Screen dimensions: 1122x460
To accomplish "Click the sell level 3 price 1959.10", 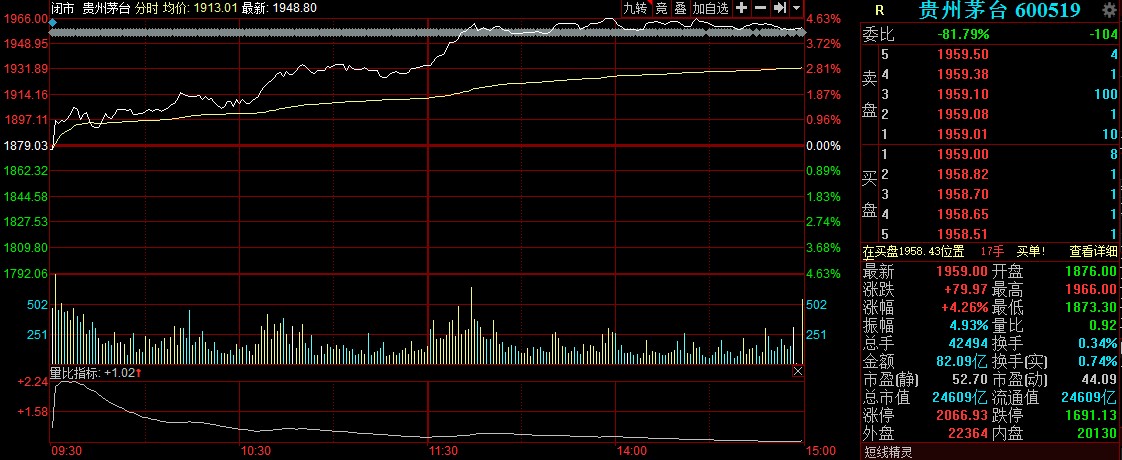I will [x=961, y=93].
